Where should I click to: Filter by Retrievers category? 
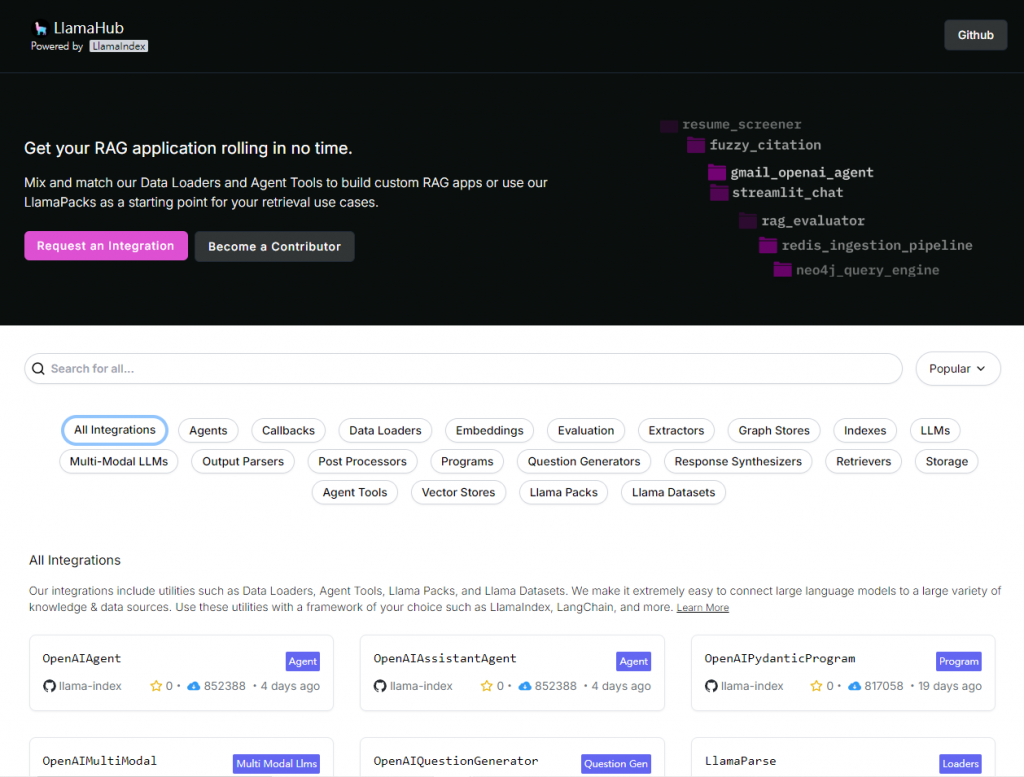(863, 462)
